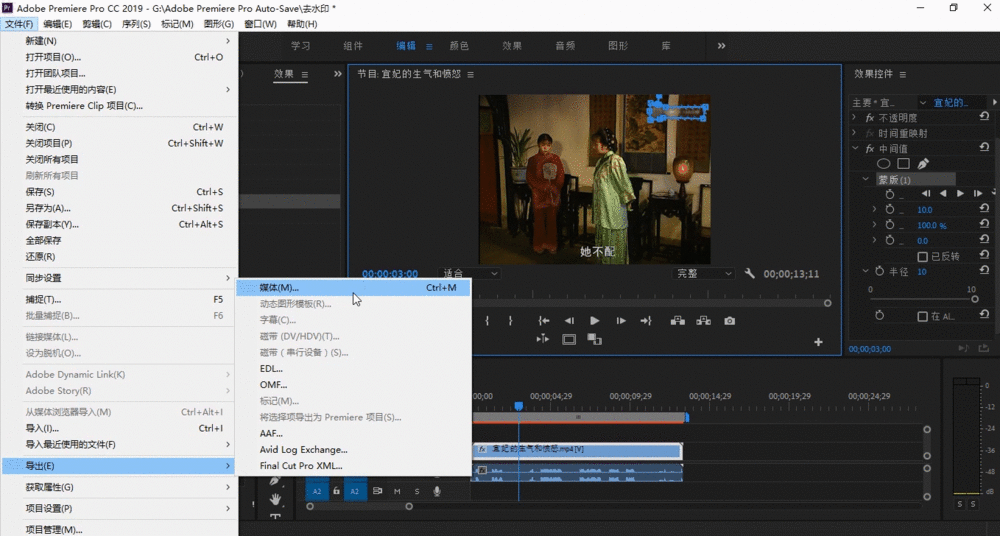
Task: Select the free draw bezier pen mask tool
Action: [923, 164]
